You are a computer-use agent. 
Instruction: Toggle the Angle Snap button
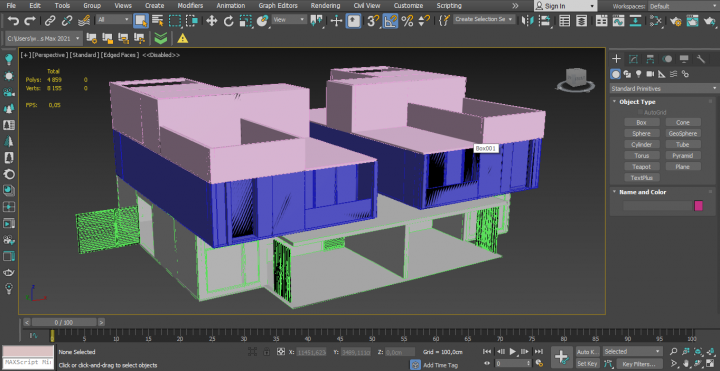390,21
